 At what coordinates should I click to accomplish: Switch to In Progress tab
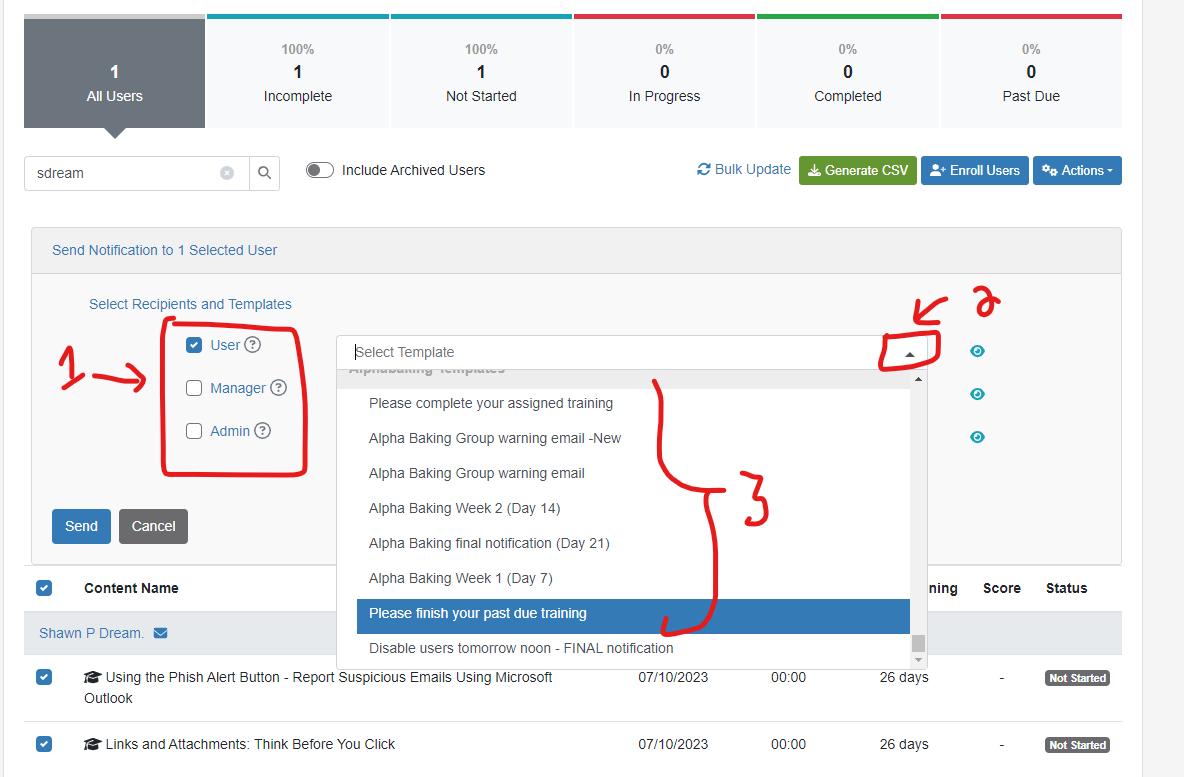(x=664, y=73)
